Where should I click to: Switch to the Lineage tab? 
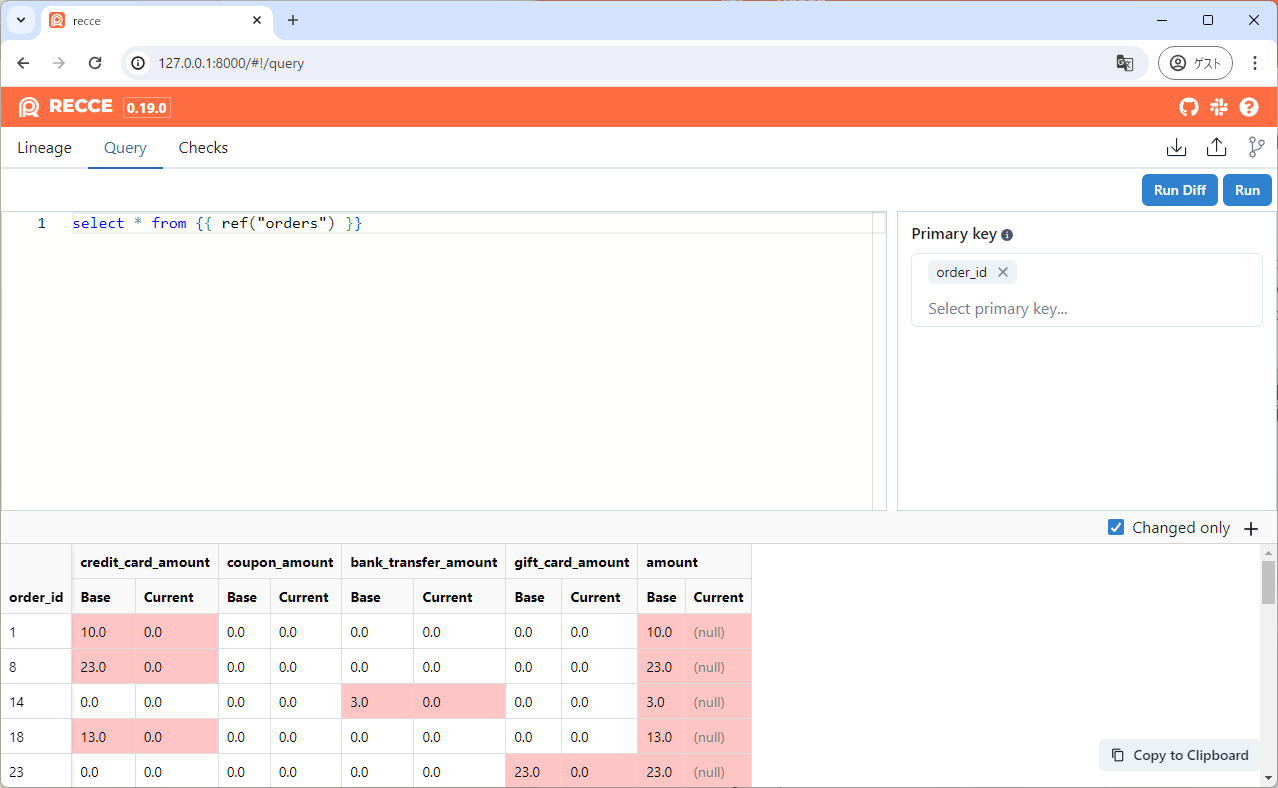tap(44, 148)
